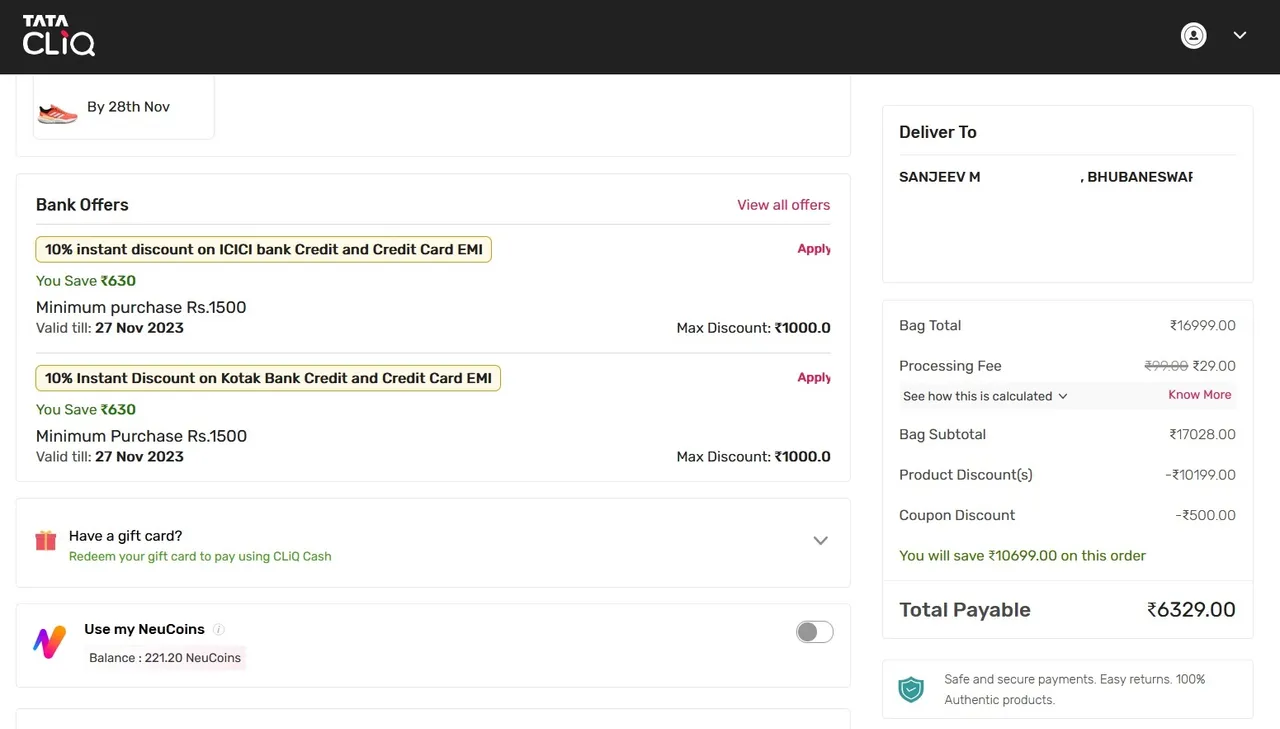Viewport: 1280px width, 729px height.
Task: Click the By 28th Nov delivery date
Action: tap(128, 107)
